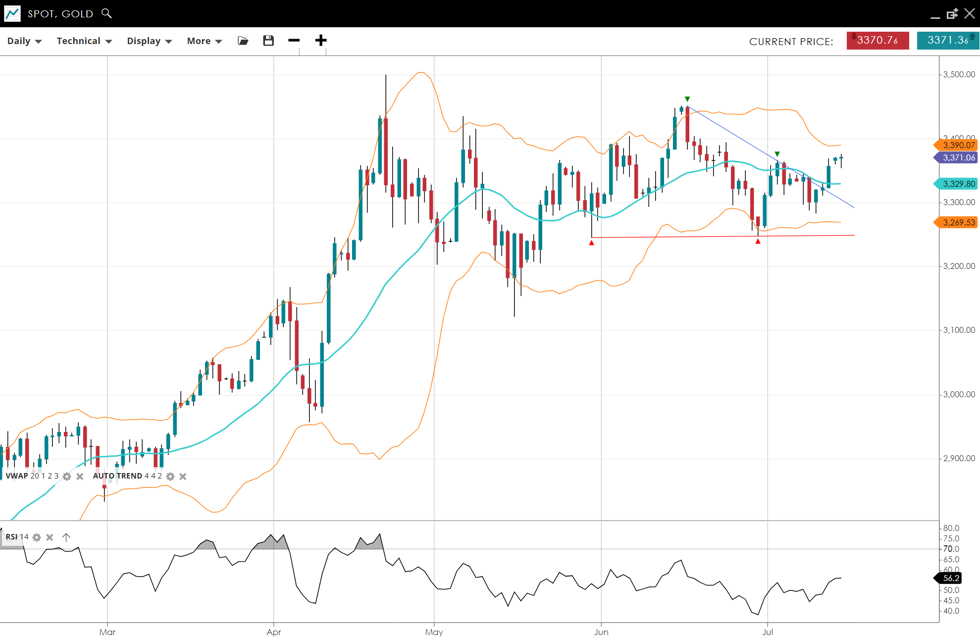The image size is (980, 638).
Task: Open the Daily timeframe dropdown
Action: (24, 41)
